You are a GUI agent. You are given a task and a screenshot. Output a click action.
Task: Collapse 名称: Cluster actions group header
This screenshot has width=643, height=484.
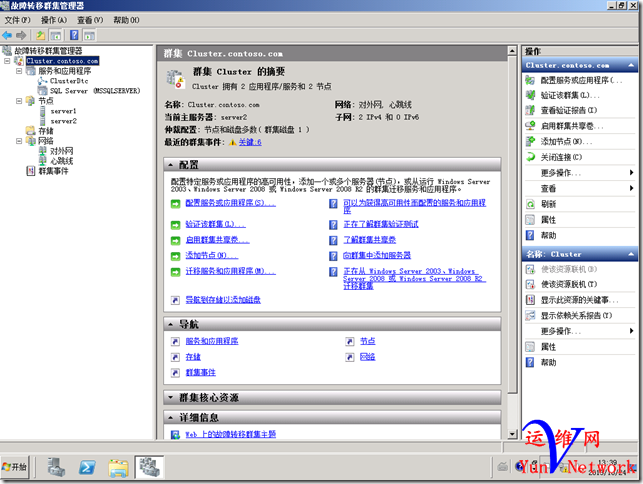[580, 254]
